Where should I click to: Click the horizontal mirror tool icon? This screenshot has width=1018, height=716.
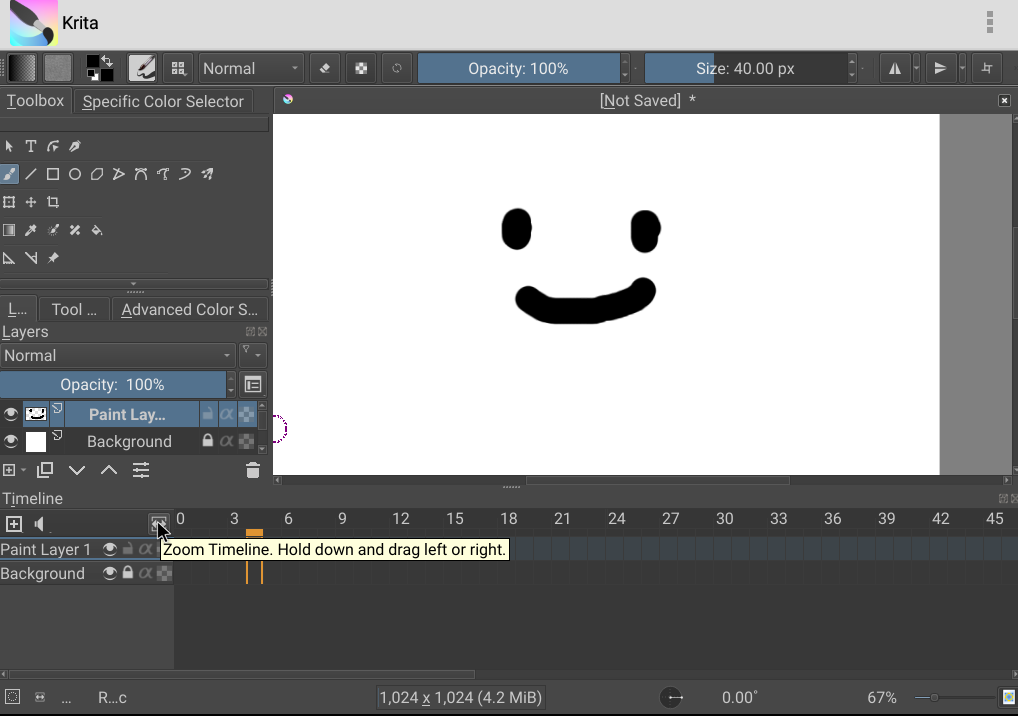click(894, 69)
